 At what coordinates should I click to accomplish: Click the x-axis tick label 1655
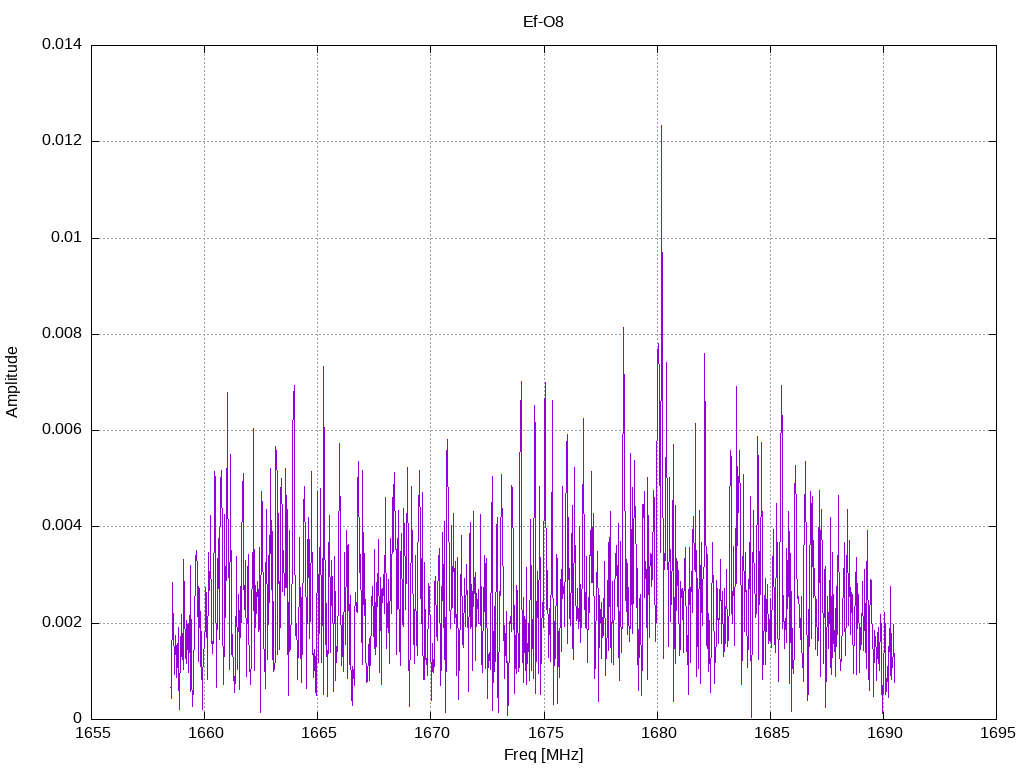click(93, 733)
